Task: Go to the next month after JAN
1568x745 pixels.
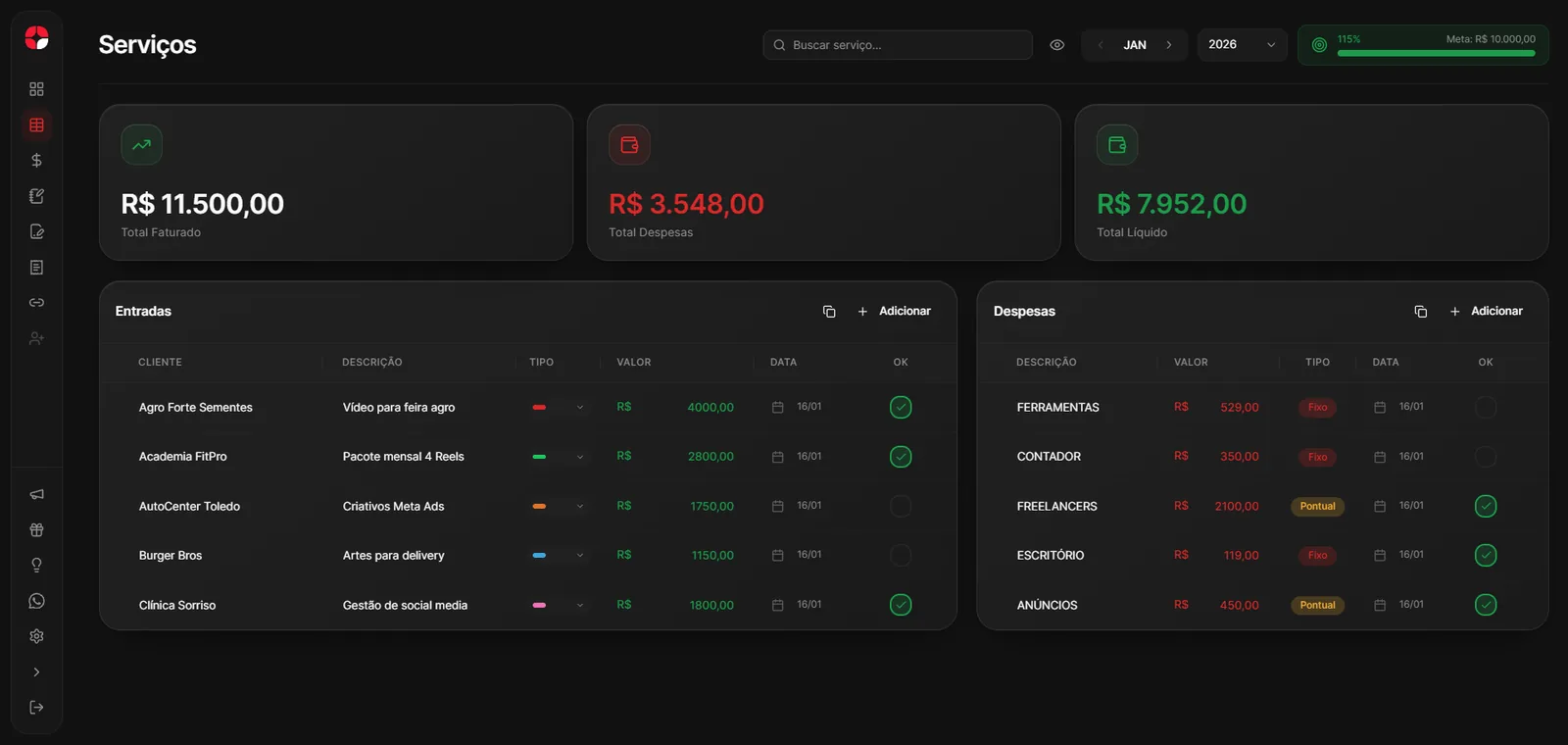Action: coord(1168,45)
